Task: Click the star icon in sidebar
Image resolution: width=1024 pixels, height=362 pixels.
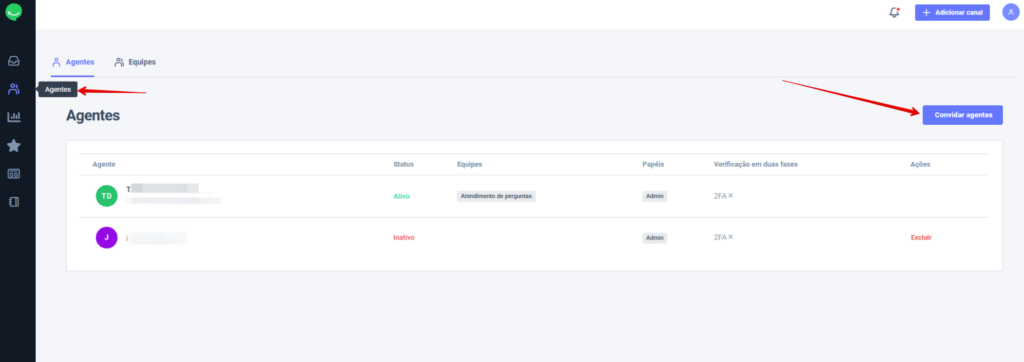Action: (14, 146)
